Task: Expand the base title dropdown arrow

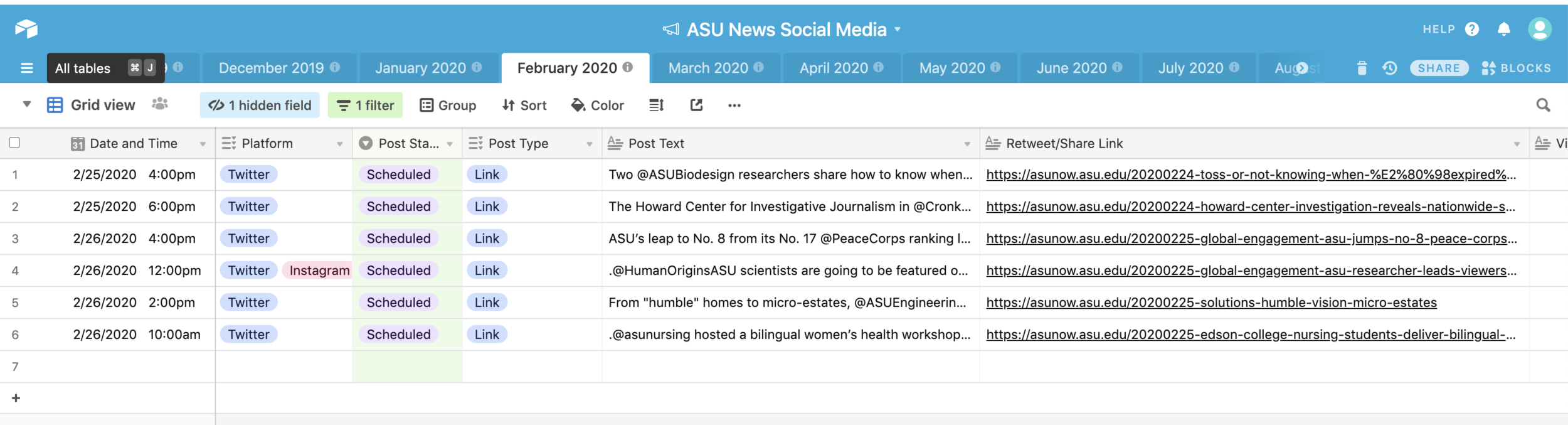Action: pyautogui.click(x=898, y=29)
